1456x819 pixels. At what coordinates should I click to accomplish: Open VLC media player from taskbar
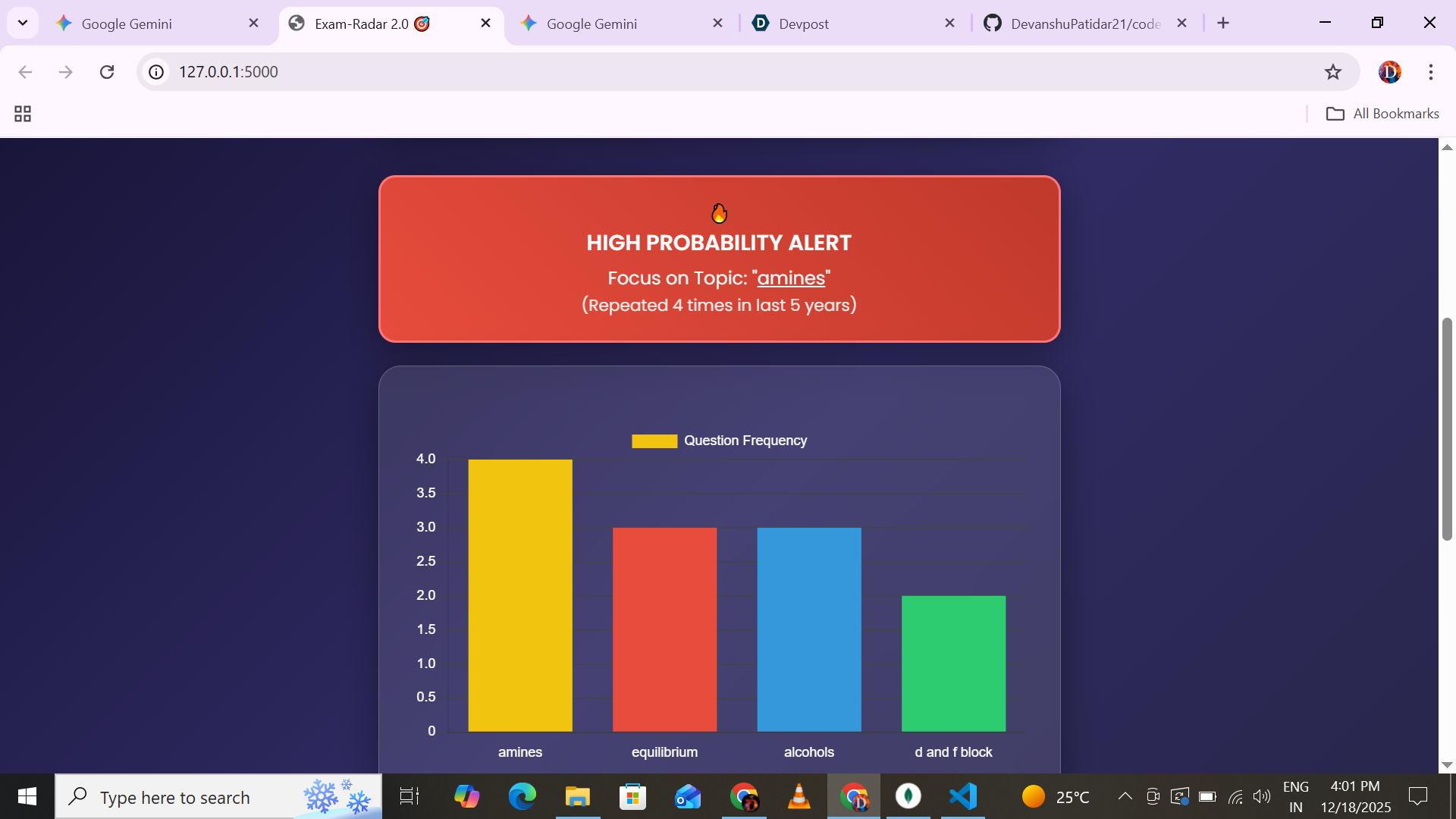pyautogui.click(x=799, y=796)
